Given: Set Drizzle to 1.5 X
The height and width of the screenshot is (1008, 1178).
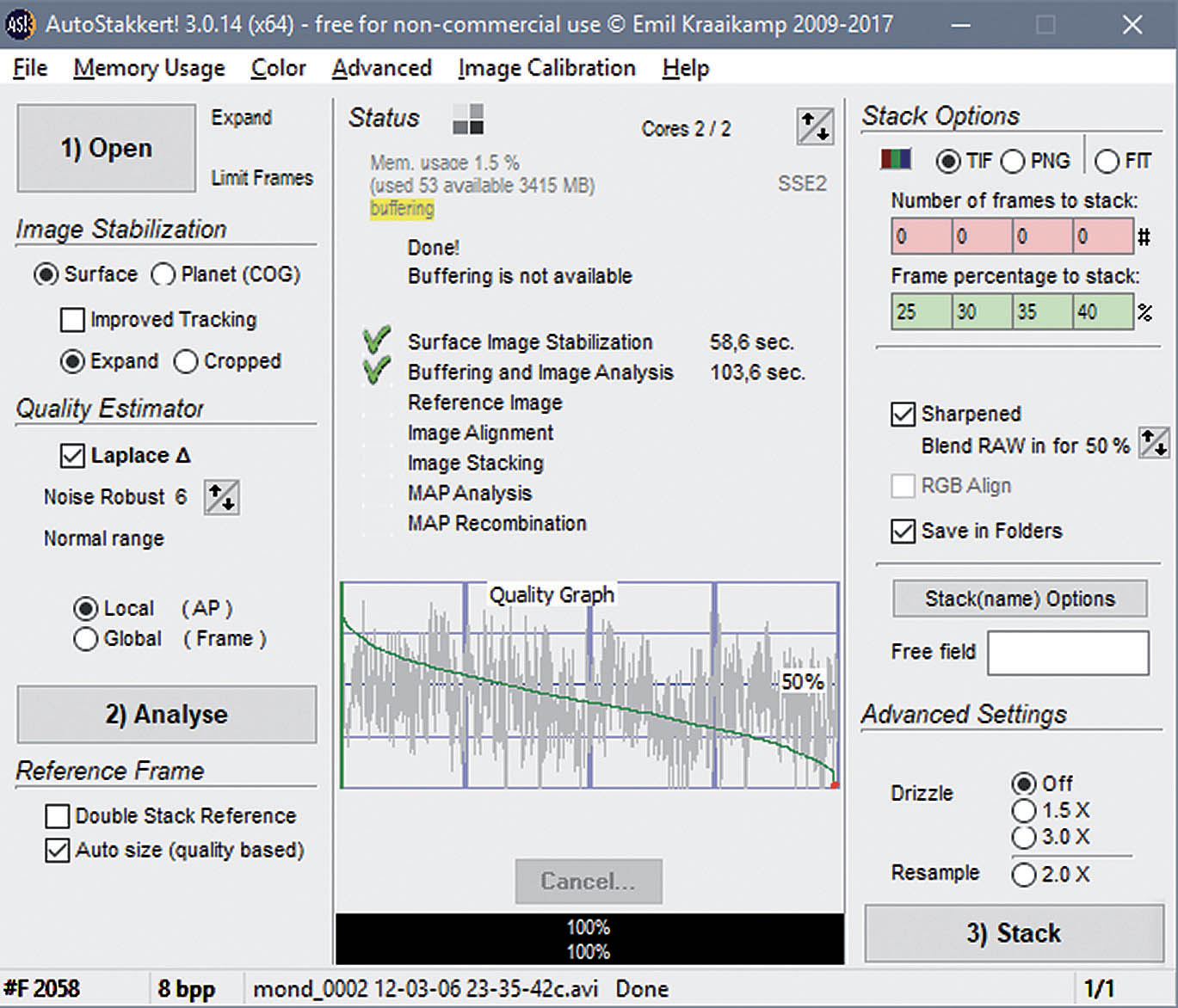Looking at the screenshot, I should pos(1024,810).
